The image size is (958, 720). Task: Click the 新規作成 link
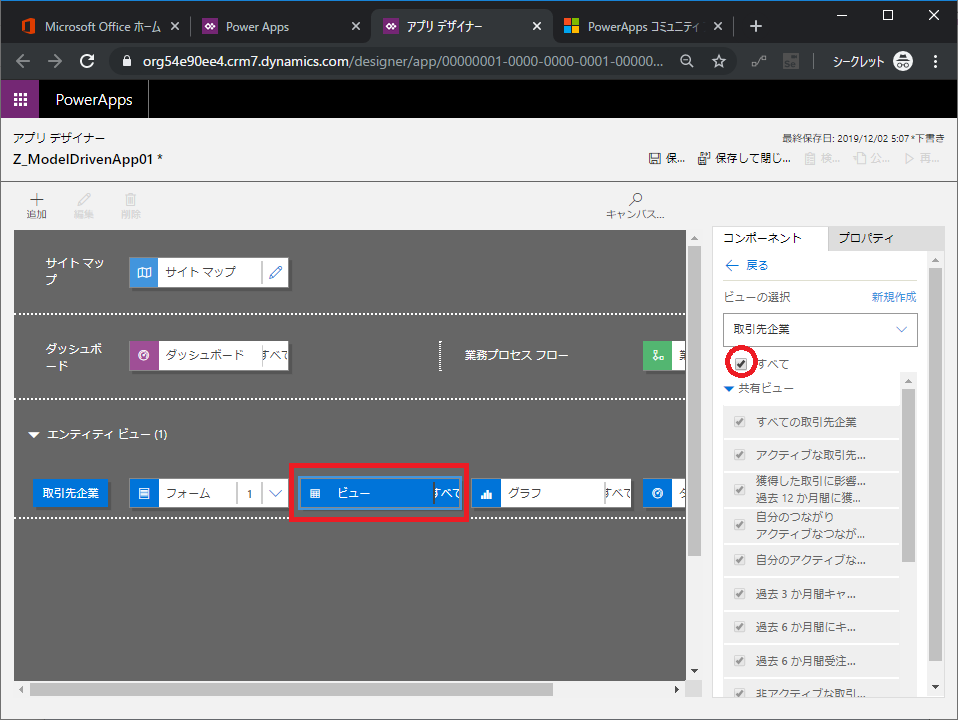[894, 297]
